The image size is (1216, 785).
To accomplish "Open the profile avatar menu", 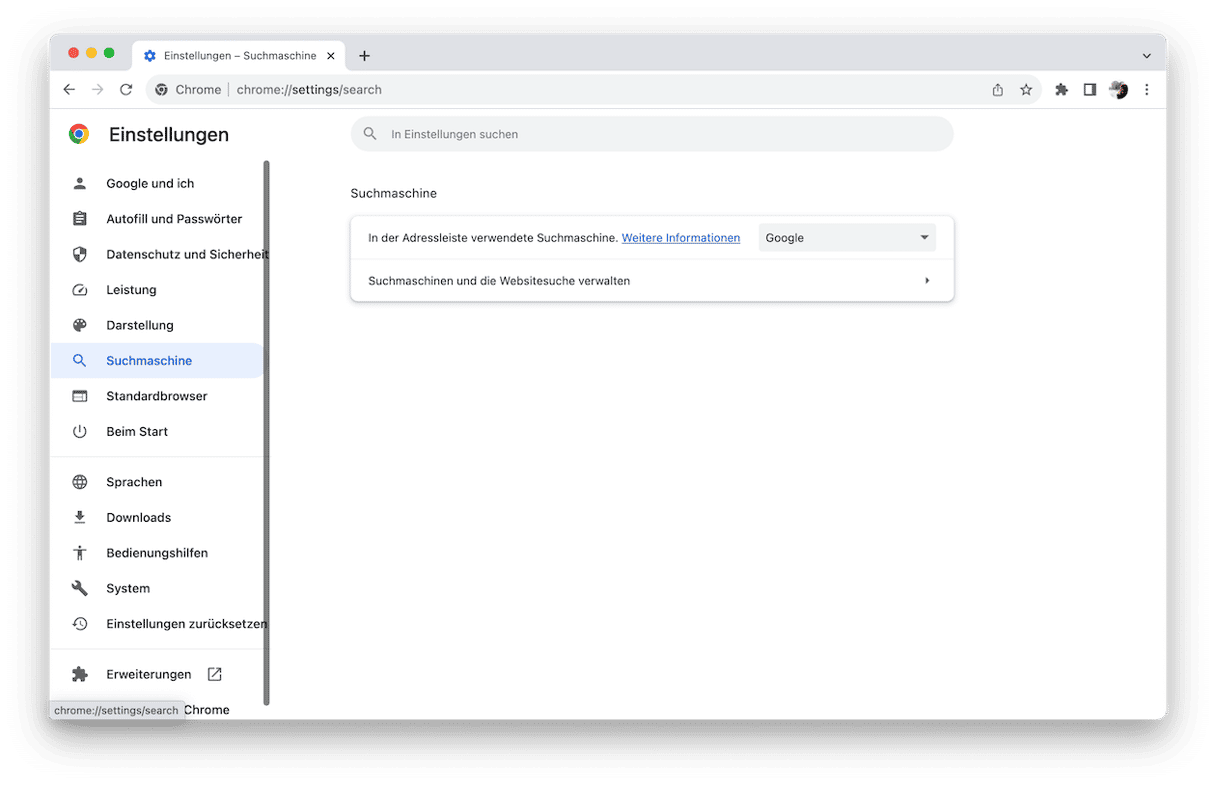I will tap(1119, 90).
